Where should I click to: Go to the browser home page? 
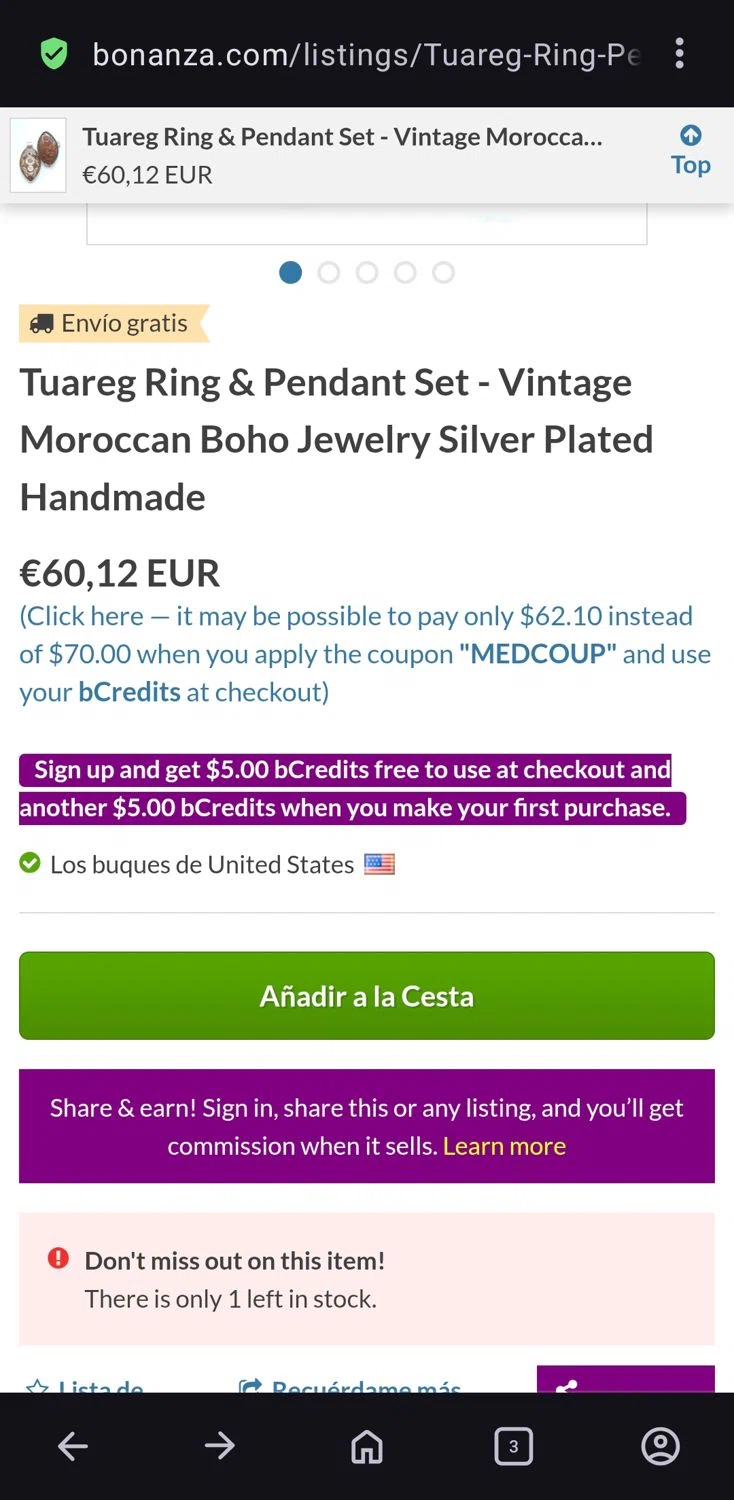366,1446
